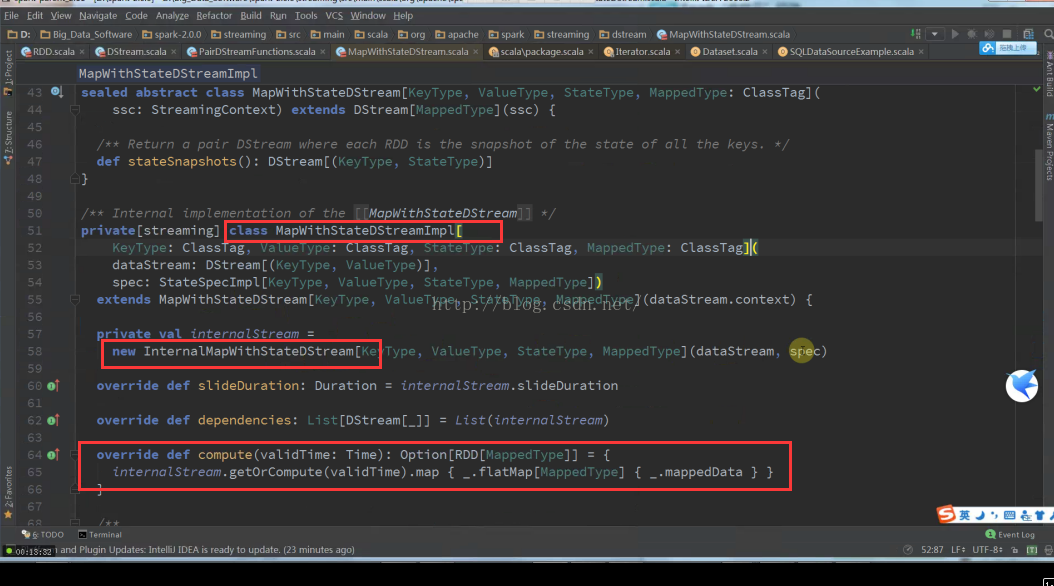Click the MapWithStateDStream.scala breadcrumb item
The width and height of the screenshot is (1054, 586).
click(x=723, y=34)
